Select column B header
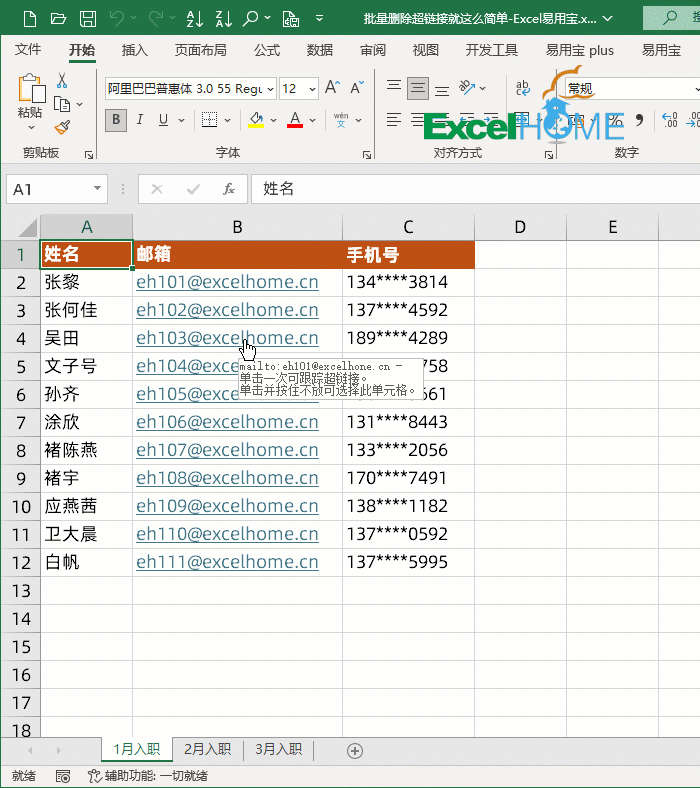The image size is (700, 788). click(238, 227)
